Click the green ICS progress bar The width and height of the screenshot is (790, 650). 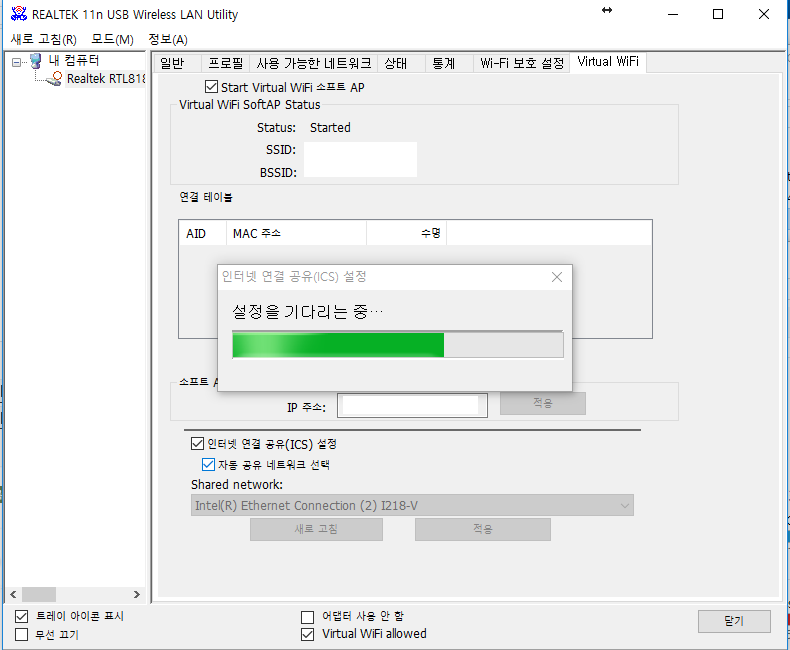click(x=398, y=345)
